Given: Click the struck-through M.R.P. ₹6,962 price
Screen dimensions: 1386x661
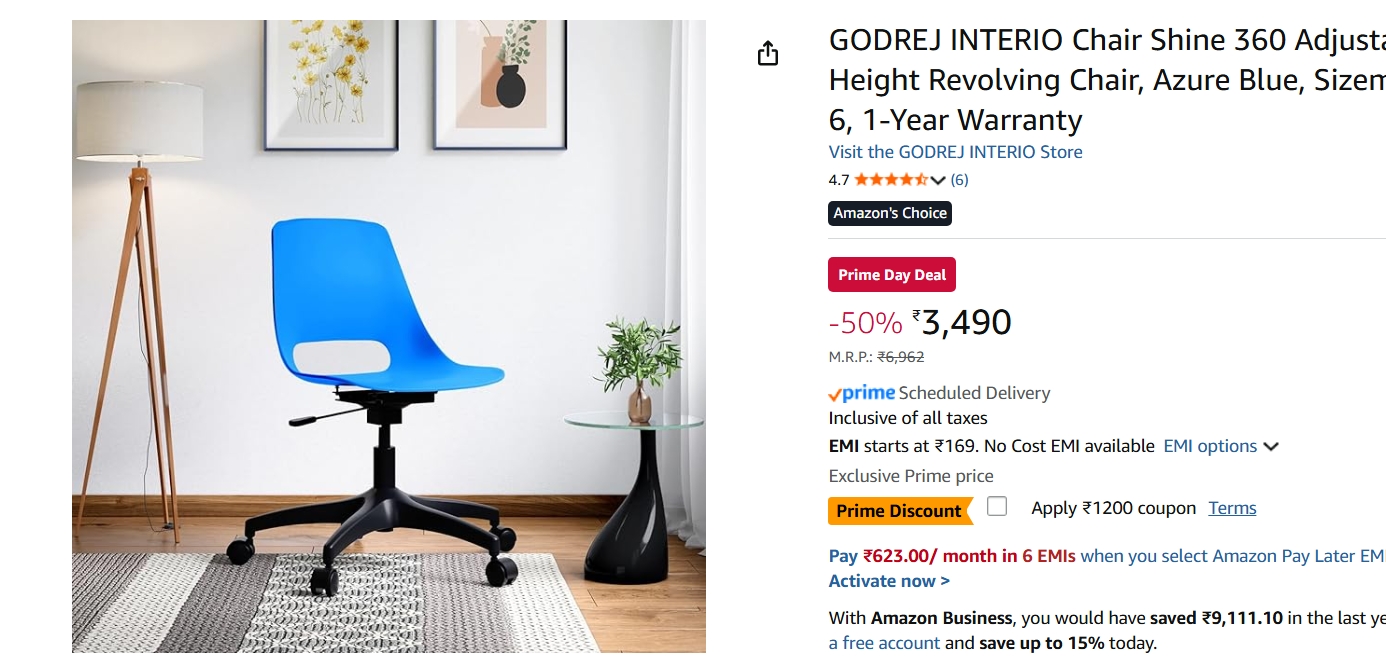Looking at the screenshot, I should 900,357.
